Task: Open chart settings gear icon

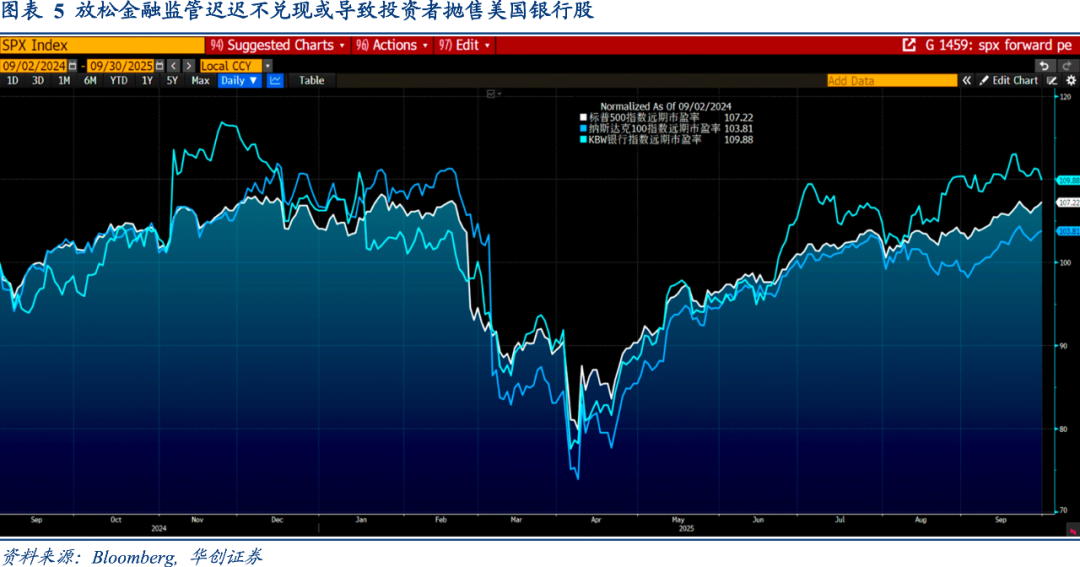Action: 1070,81
